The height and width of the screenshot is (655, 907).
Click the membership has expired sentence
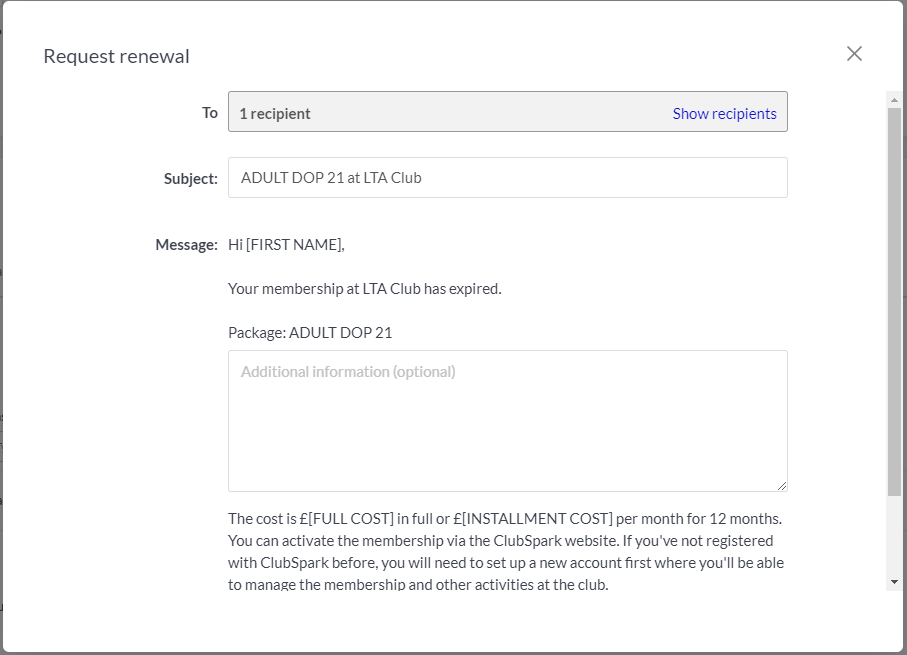364,289
